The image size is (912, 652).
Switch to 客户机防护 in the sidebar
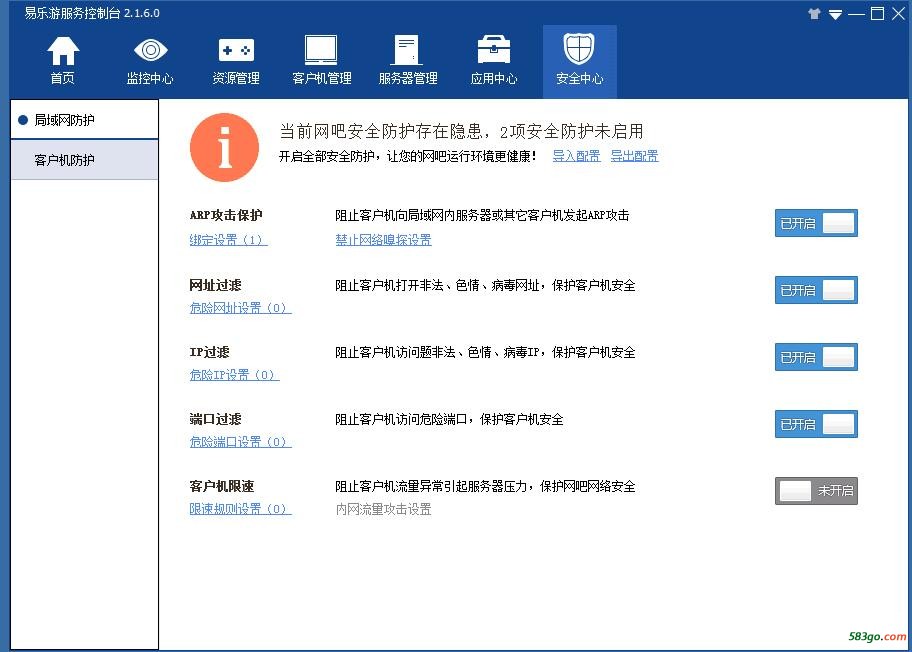click(x=84, y=160)
